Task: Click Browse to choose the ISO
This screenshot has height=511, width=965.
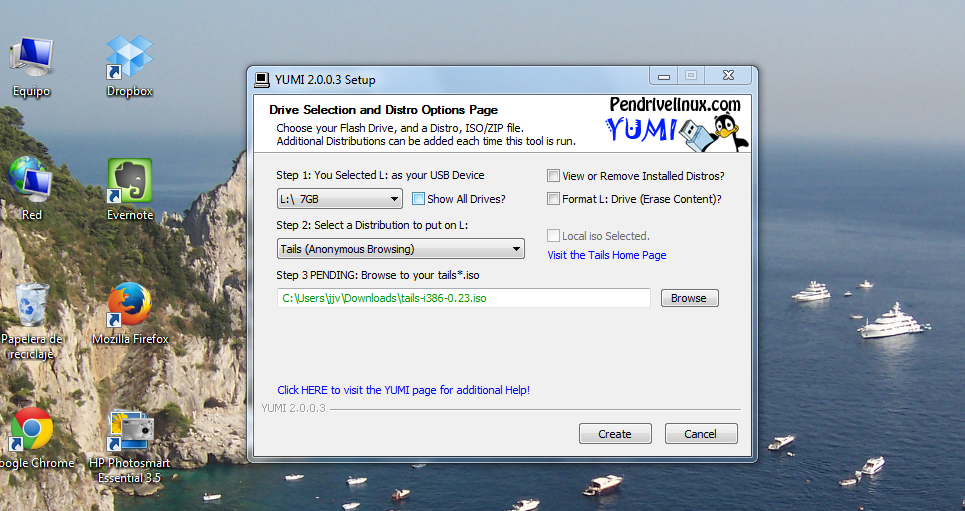Action: (x=689, y=298)
